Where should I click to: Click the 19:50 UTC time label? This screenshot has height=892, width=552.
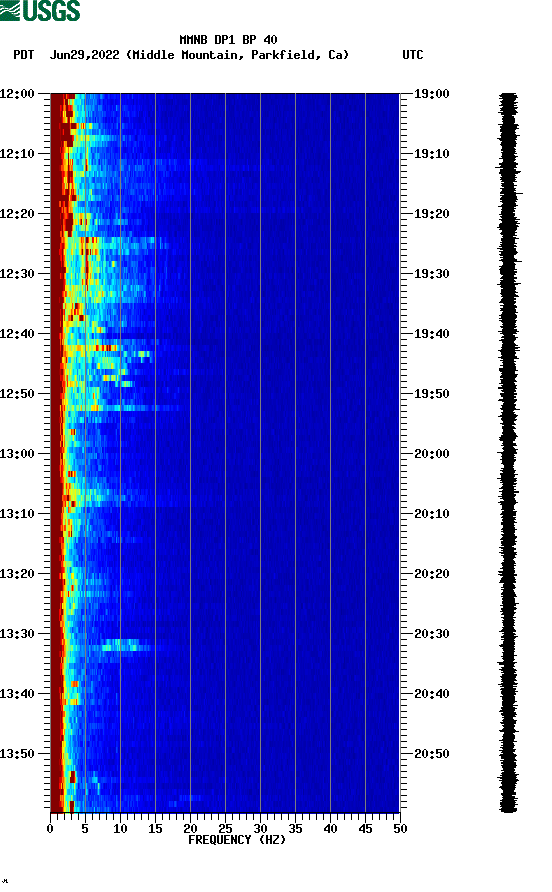click(x=431, y=394)
